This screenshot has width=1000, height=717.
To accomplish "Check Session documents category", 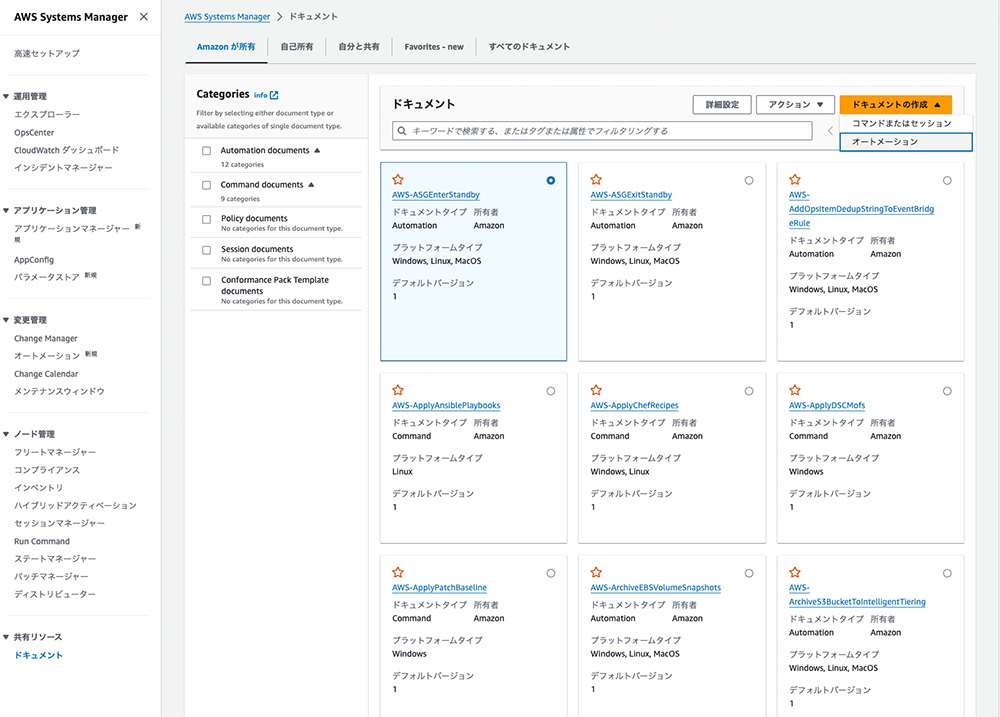I will 207,250.
